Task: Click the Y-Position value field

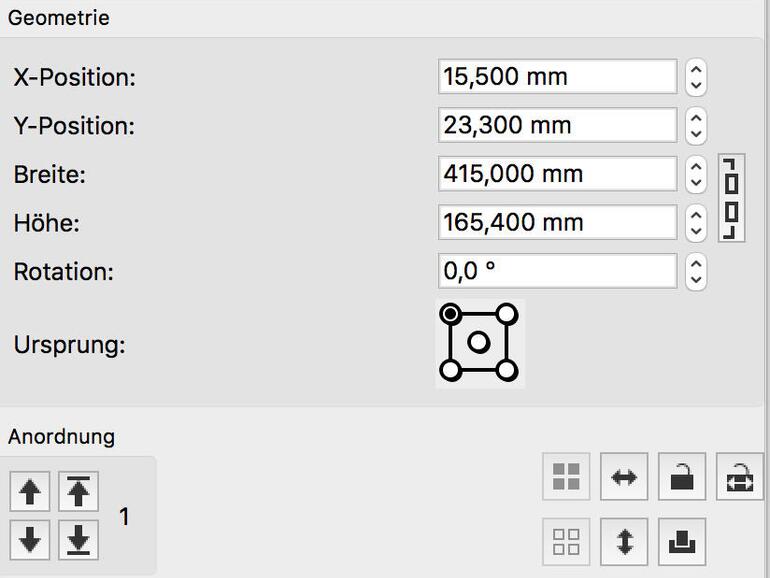Action: coord(557,126)
